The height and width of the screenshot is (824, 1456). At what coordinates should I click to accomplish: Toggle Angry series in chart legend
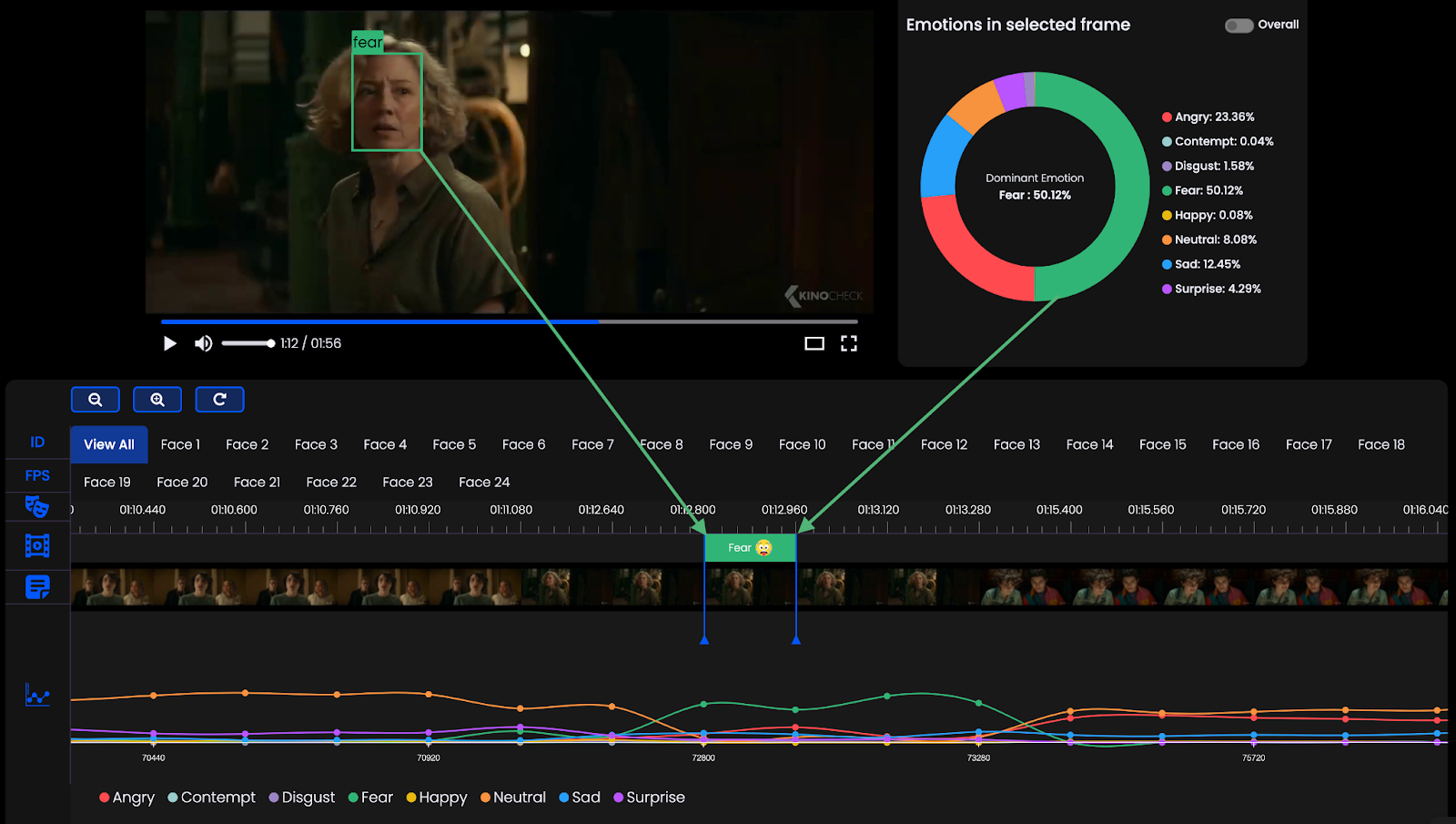coord(126,797)
